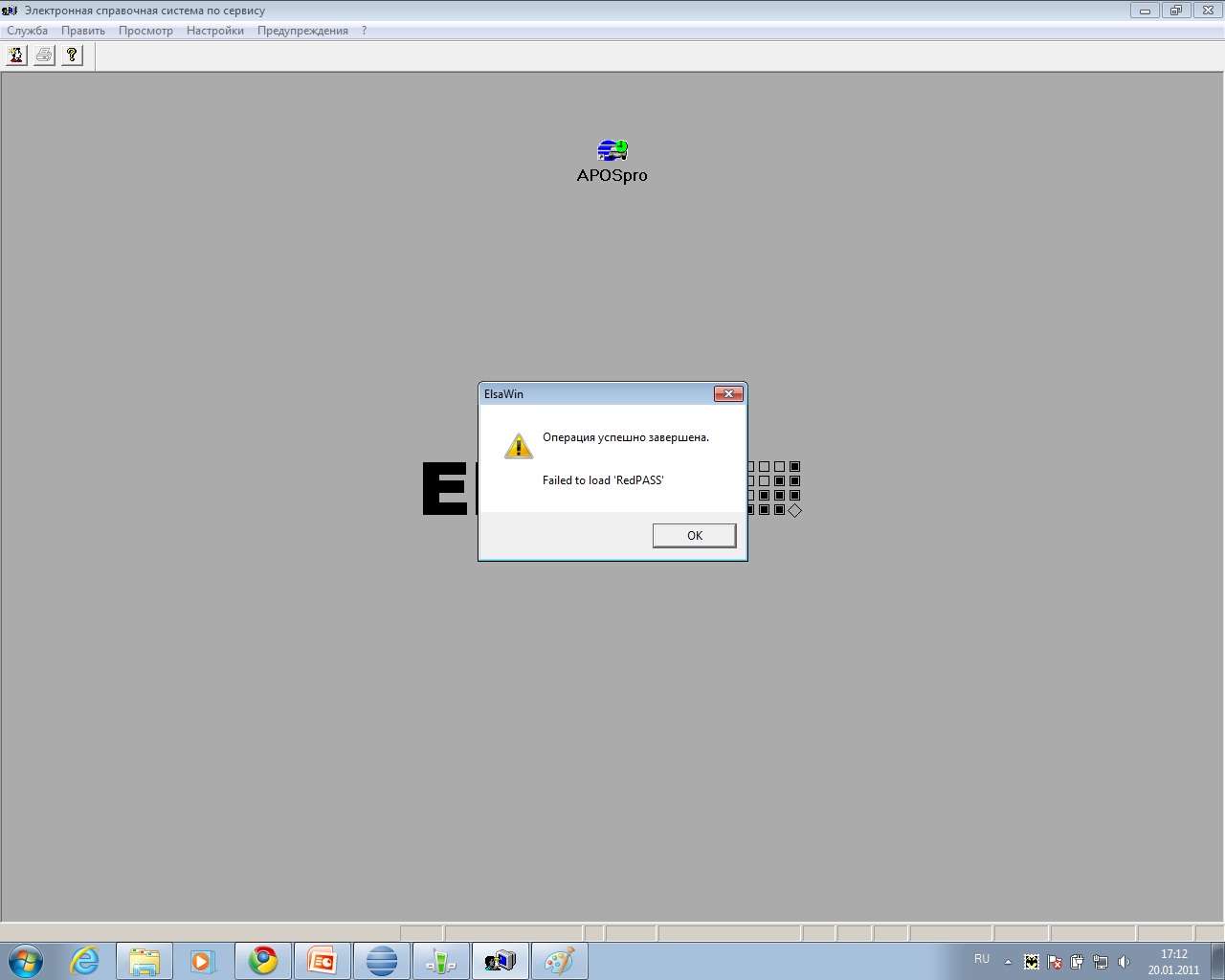This screenshot has width=1225, height=980.
Task: Click the printer toolbar icon
Action: (x=44, y=56)
